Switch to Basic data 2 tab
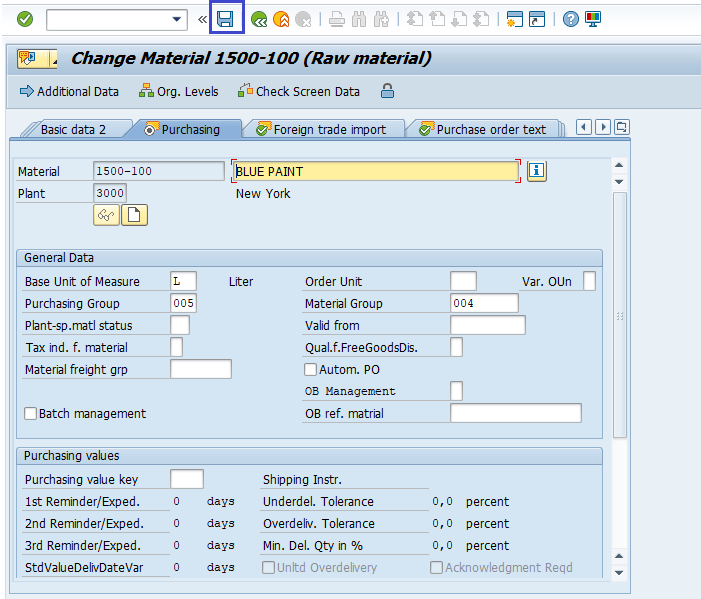 coord(73,130)
